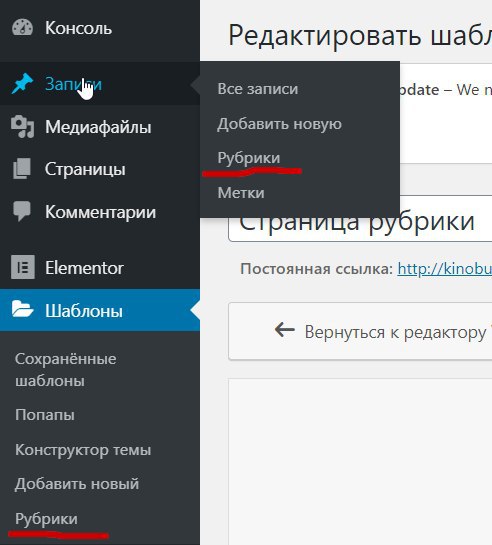Choose Все записи from the flyout

point(257,89)
